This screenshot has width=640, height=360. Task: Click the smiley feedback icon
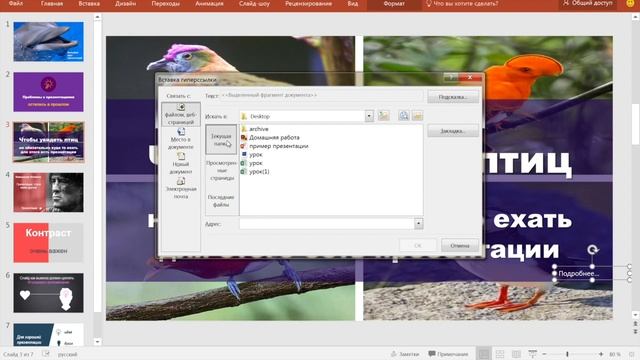pyautogui.click(x=631, y=4)
